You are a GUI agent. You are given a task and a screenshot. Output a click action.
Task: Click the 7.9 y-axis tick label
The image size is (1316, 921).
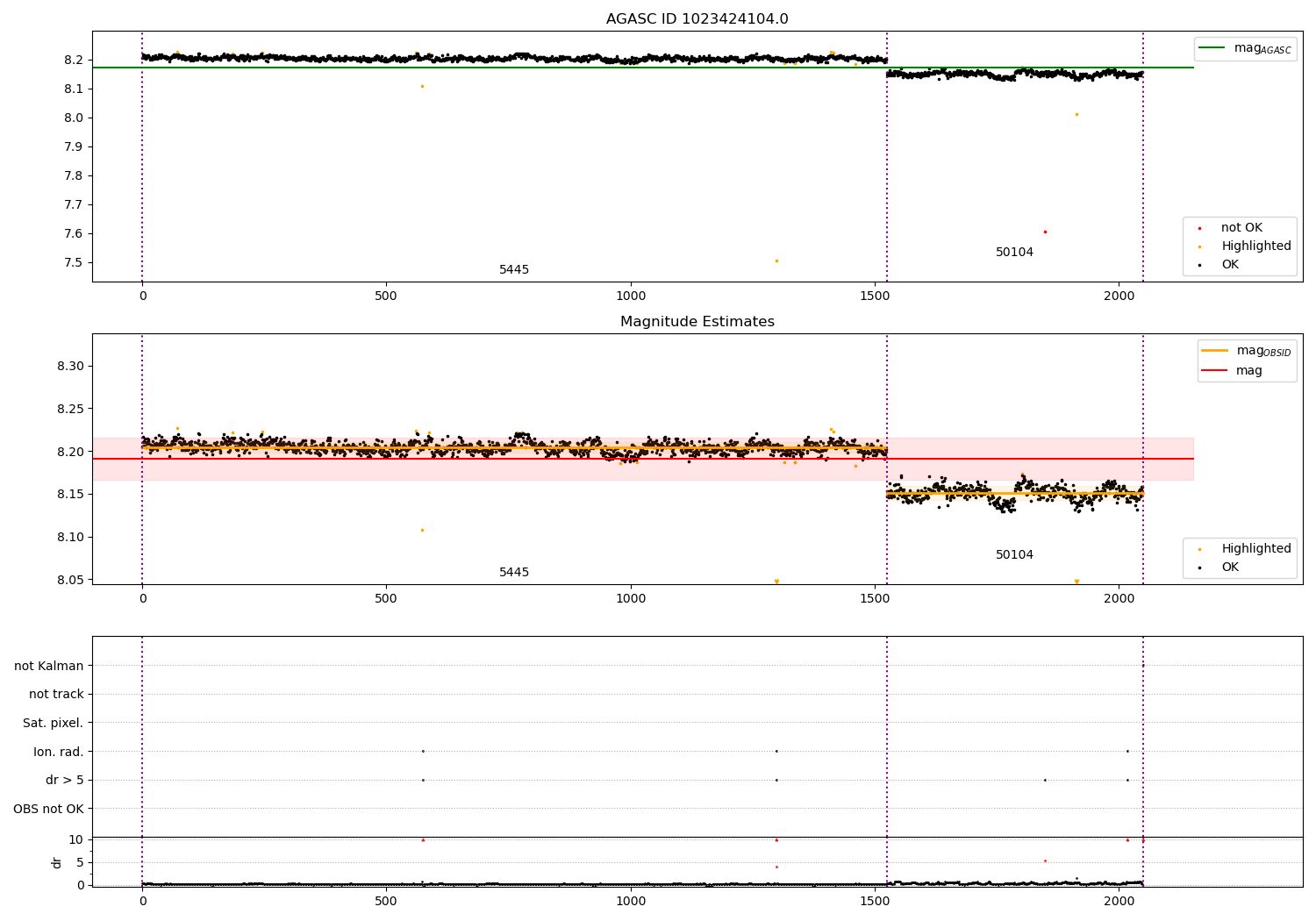73,146
